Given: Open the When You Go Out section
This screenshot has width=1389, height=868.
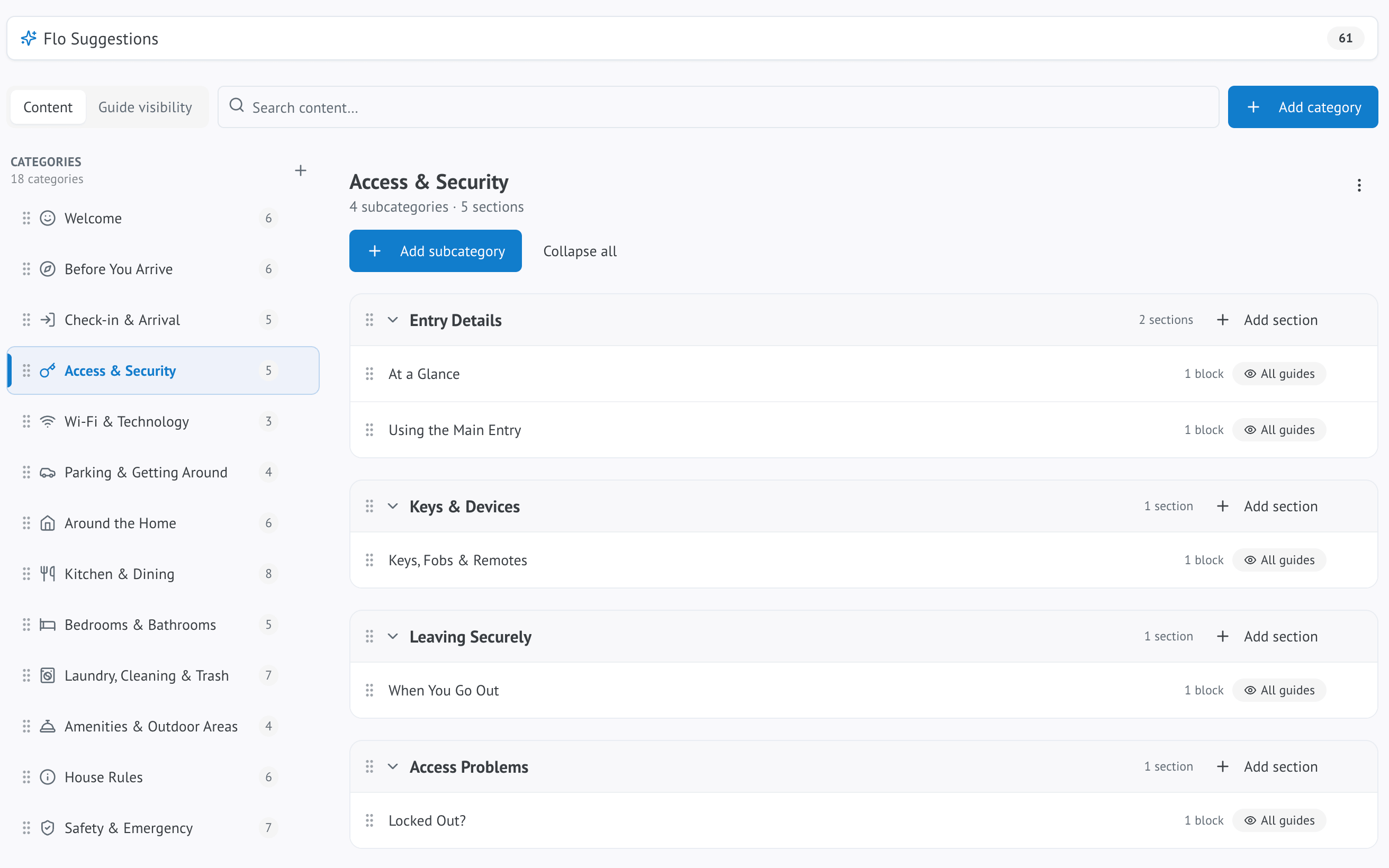Looking at the screenshot, I should point(863,691).
